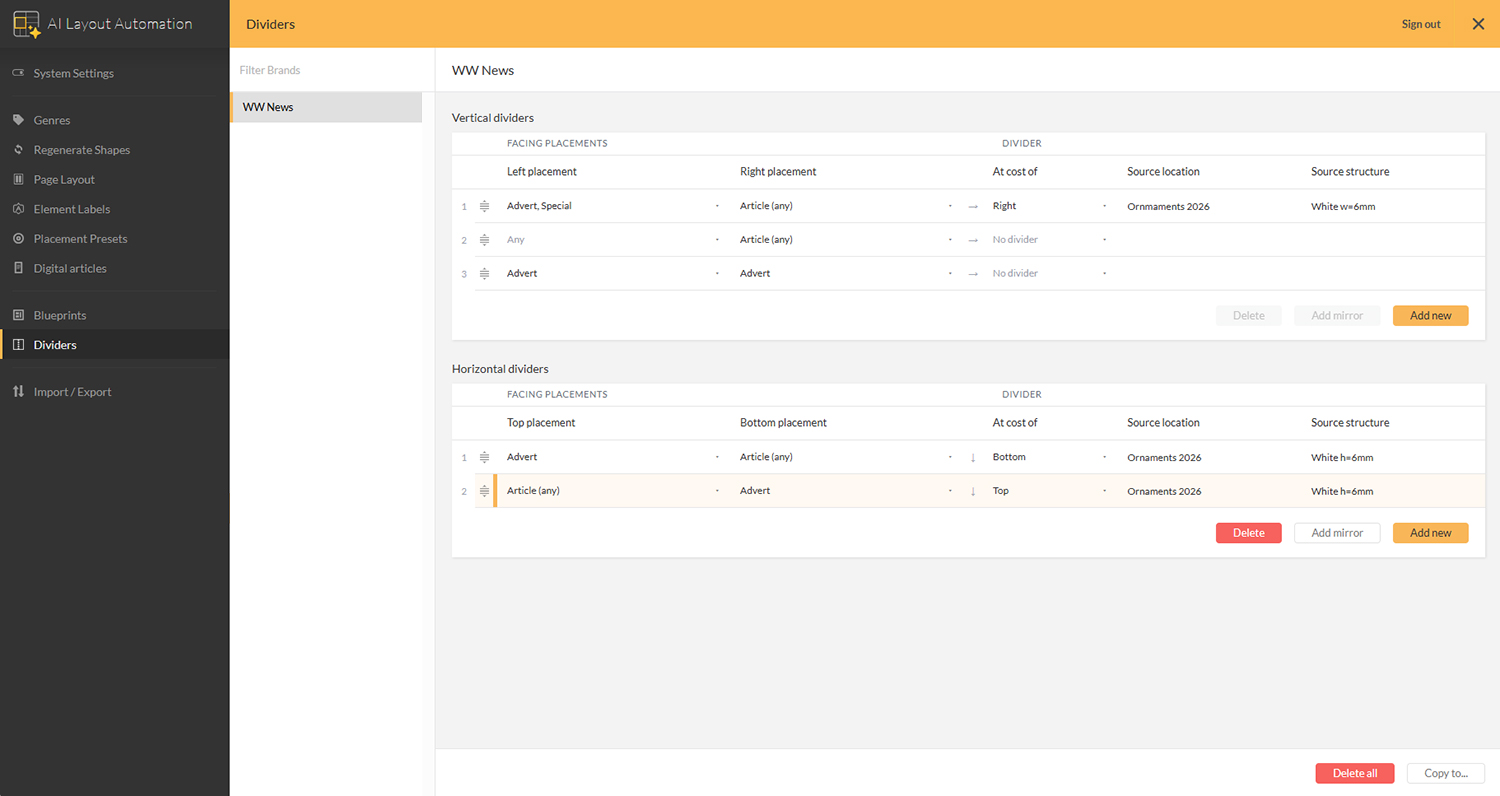Screen dimensions: 1500x796
Task: Click down arrow icon in horizontal Advert row
Action: point(973,457)
